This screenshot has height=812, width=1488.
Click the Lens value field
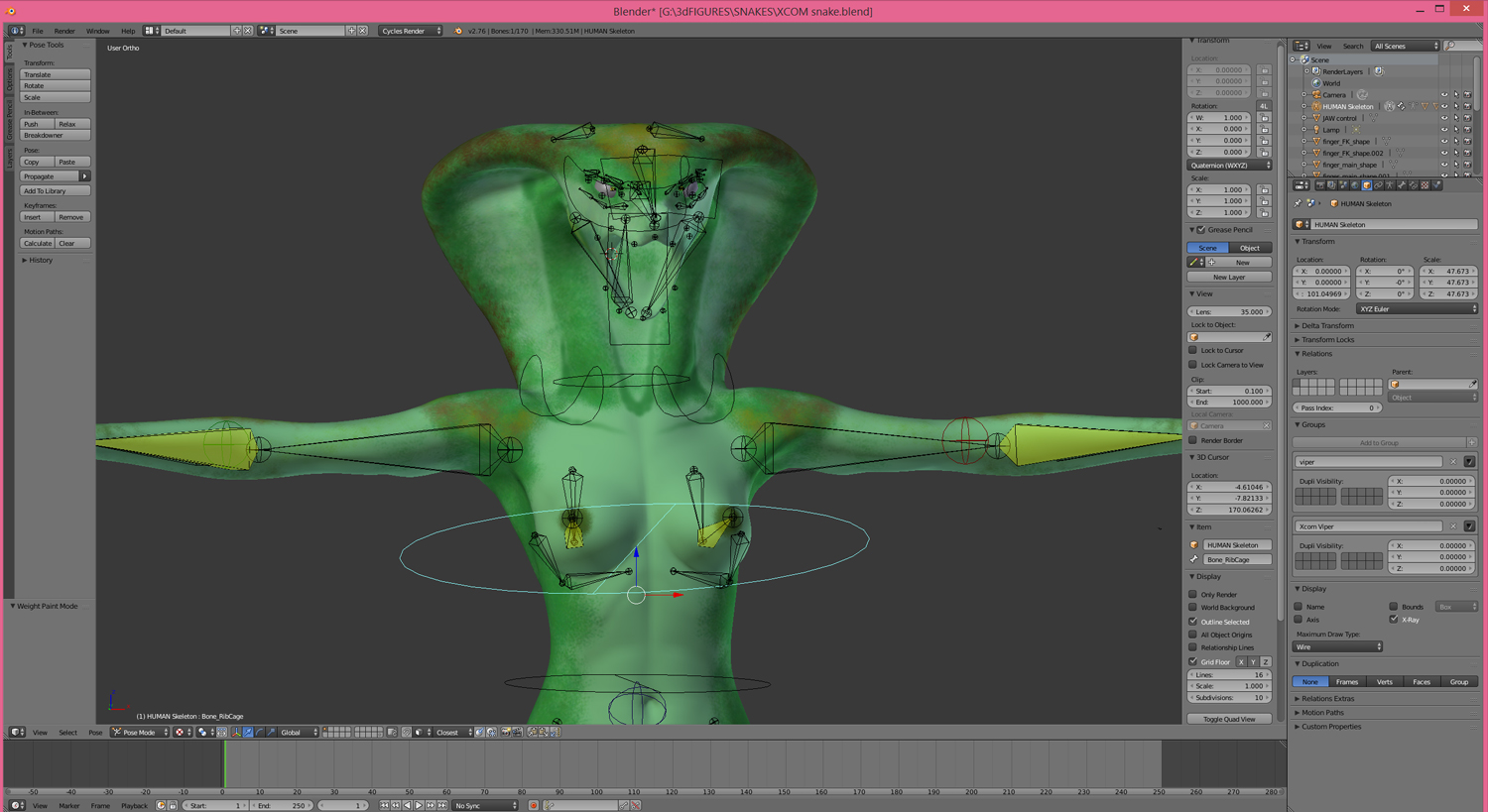(x=1229, y=311)
